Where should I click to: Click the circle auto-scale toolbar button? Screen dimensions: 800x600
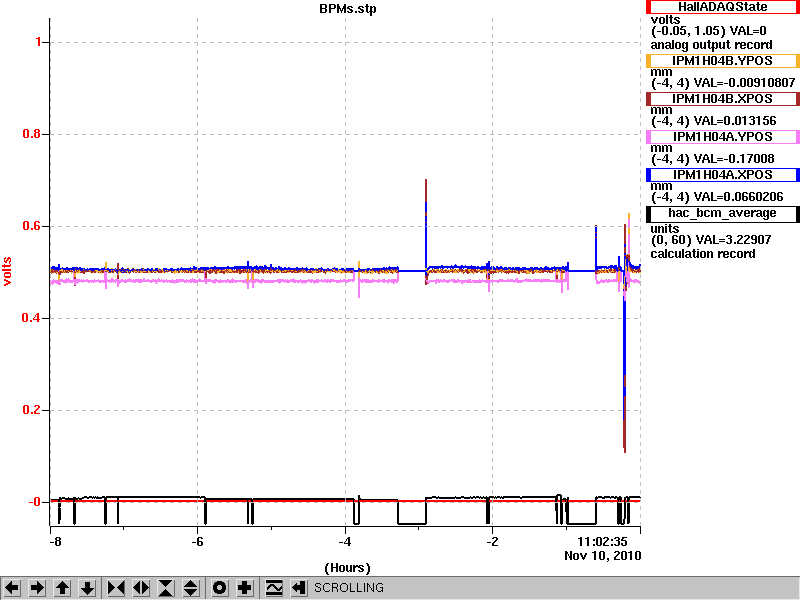tap(220, 588)
